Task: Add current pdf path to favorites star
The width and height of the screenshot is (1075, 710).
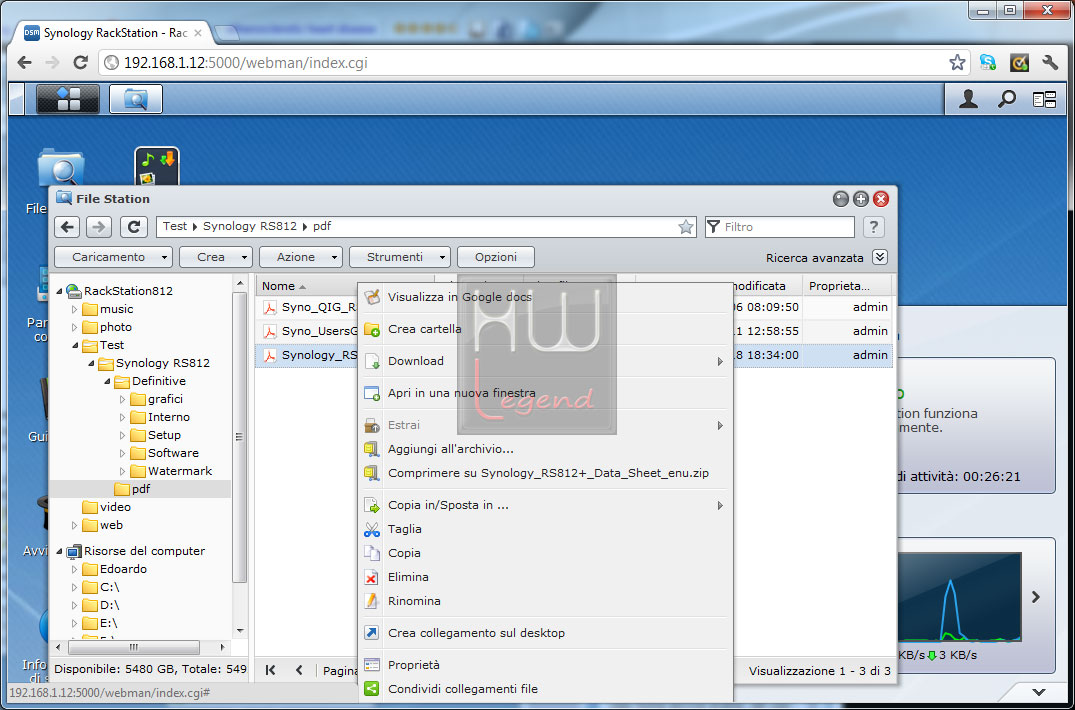Action: point(686,227)
